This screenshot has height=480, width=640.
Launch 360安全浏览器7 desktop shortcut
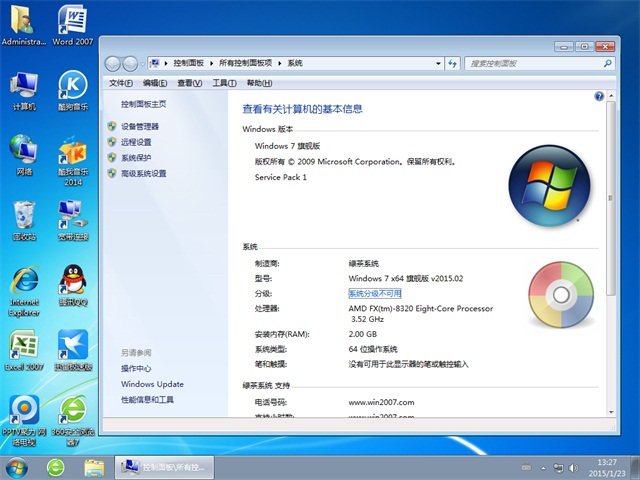[x=73, y=420]
